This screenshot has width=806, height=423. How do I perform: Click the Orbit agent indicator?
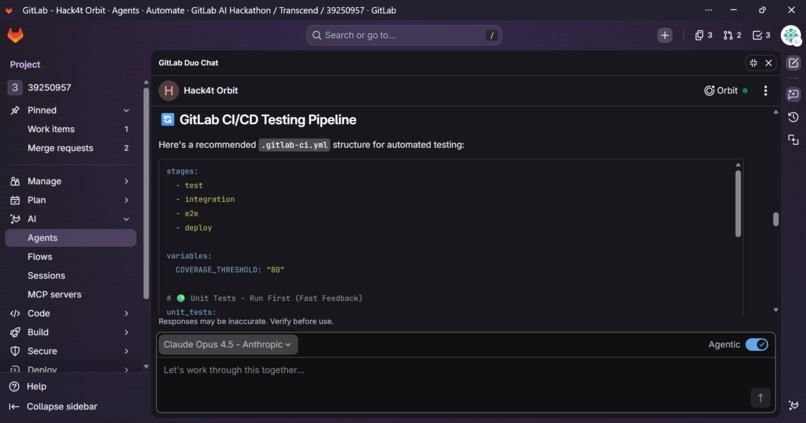(x=725, y=90)
